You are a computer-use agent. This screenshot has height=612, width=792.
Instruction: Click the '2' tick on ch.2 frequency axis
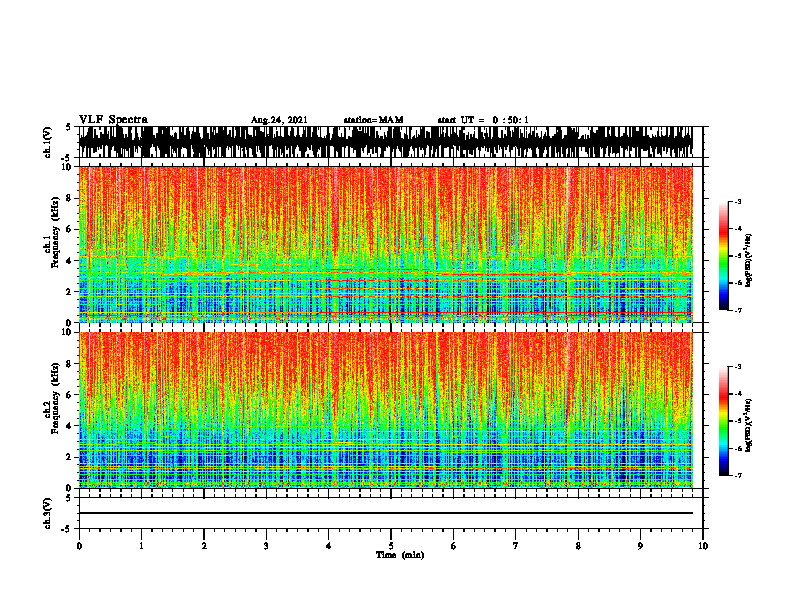[x=70, y=457]
